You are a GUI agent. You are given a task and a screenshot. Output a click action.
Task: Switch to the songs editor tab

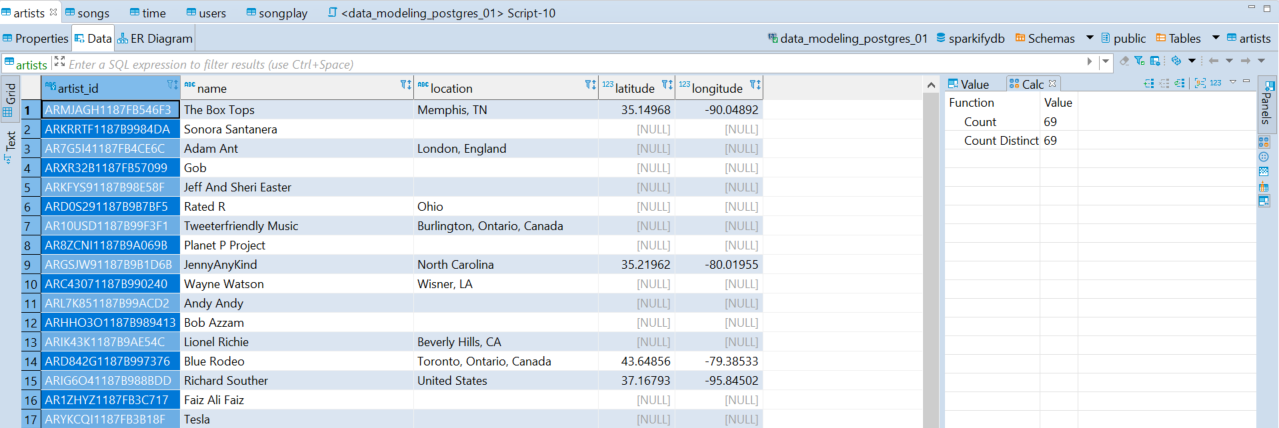point(87,13)
